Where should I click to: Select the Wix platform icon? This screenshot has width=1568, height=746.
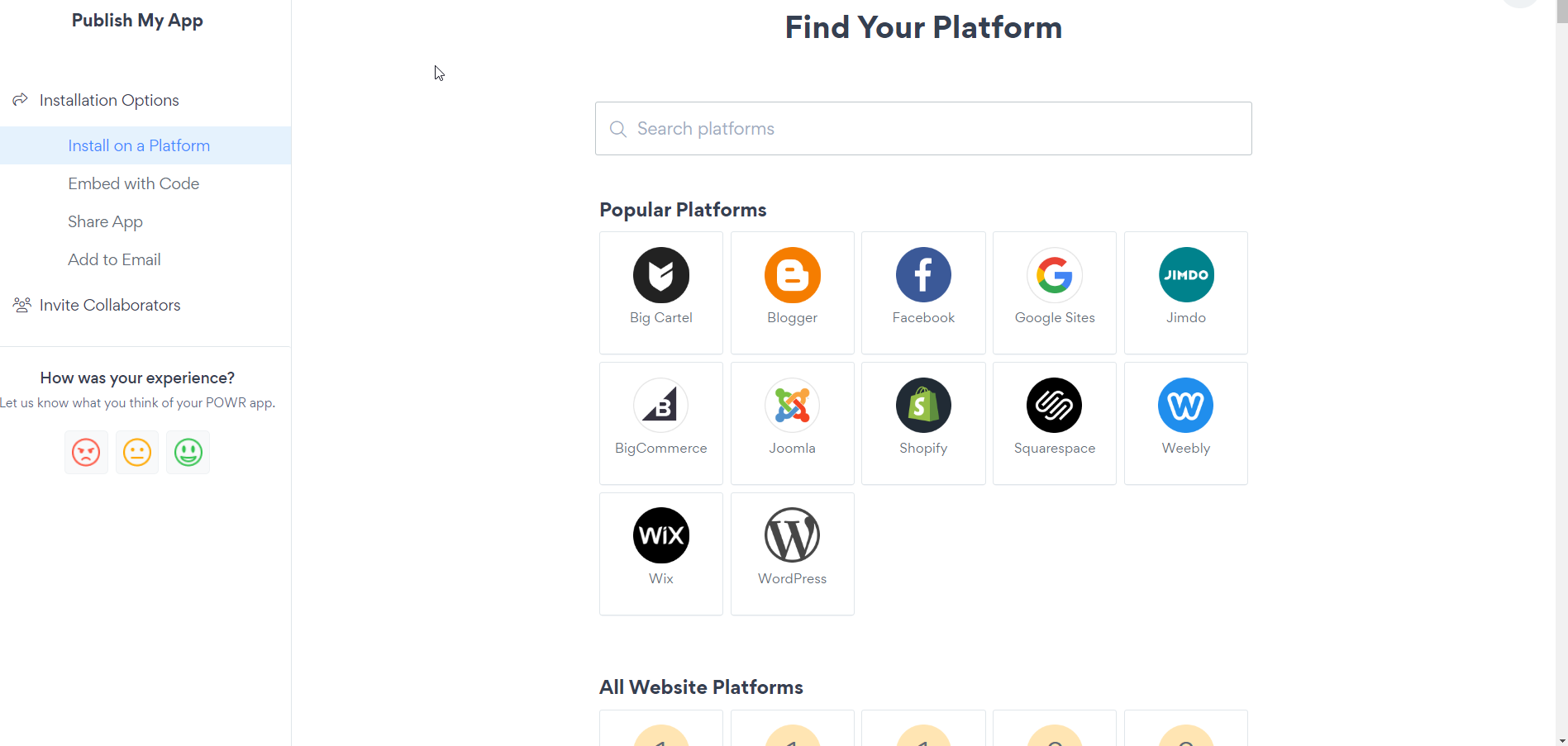(x=661, y=535)
